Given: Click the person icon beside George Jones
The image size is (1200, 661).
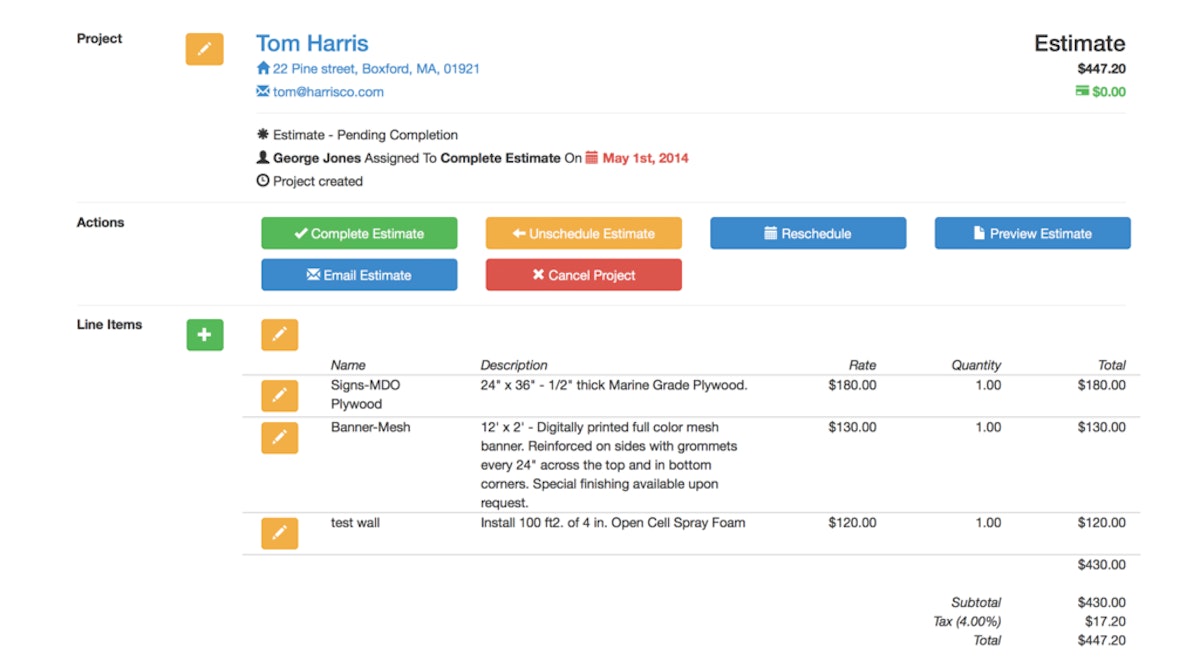Looking at the screenshot, I should click(261, 157).
